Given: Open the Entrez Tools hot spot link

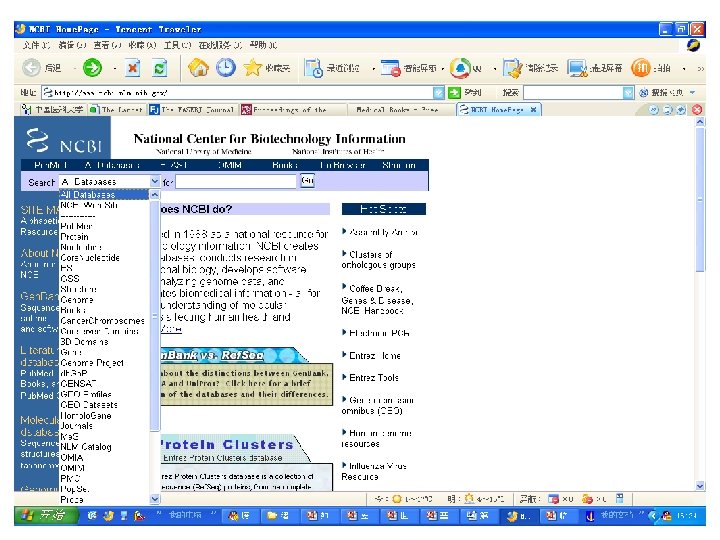Looking at the screenshot, I should [374, 378].
